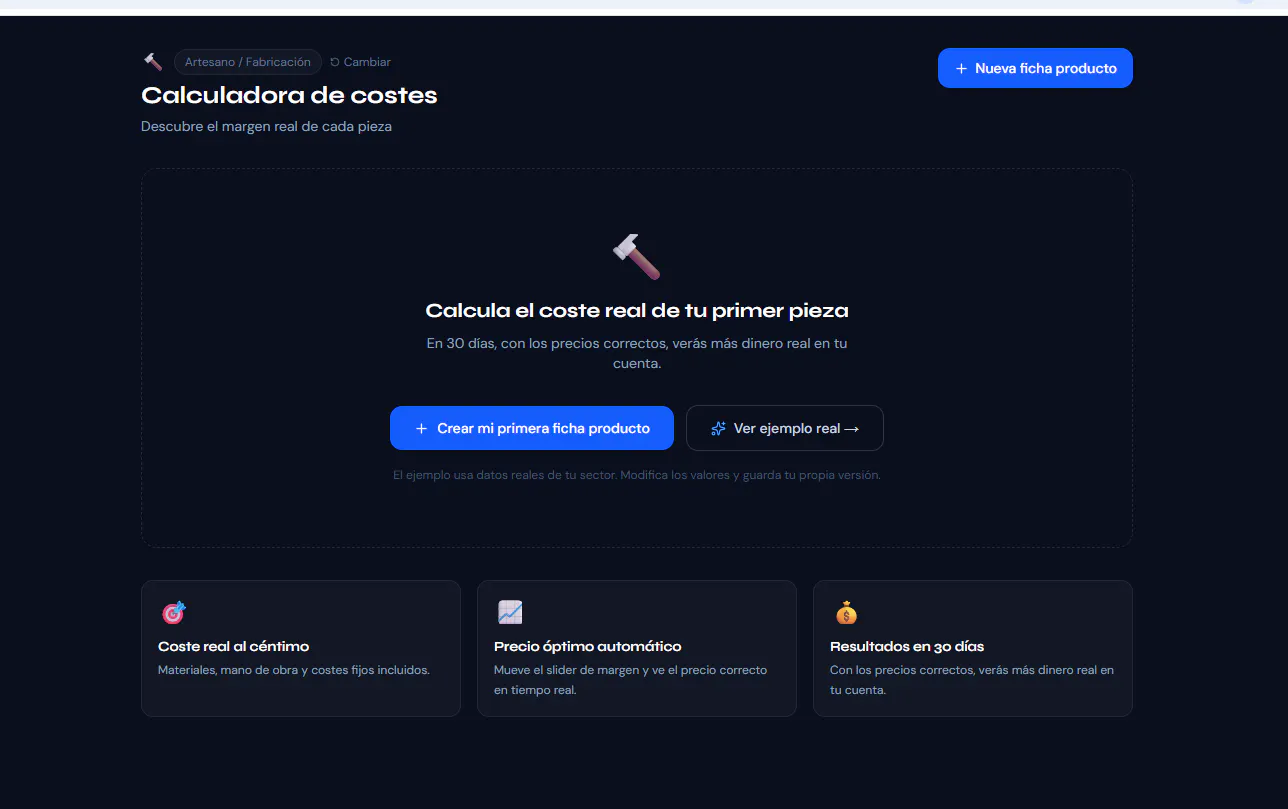Open the Ver ejemplo real example
The height and width of the screenshot is (809, 1288).
(x=785, y=428)
